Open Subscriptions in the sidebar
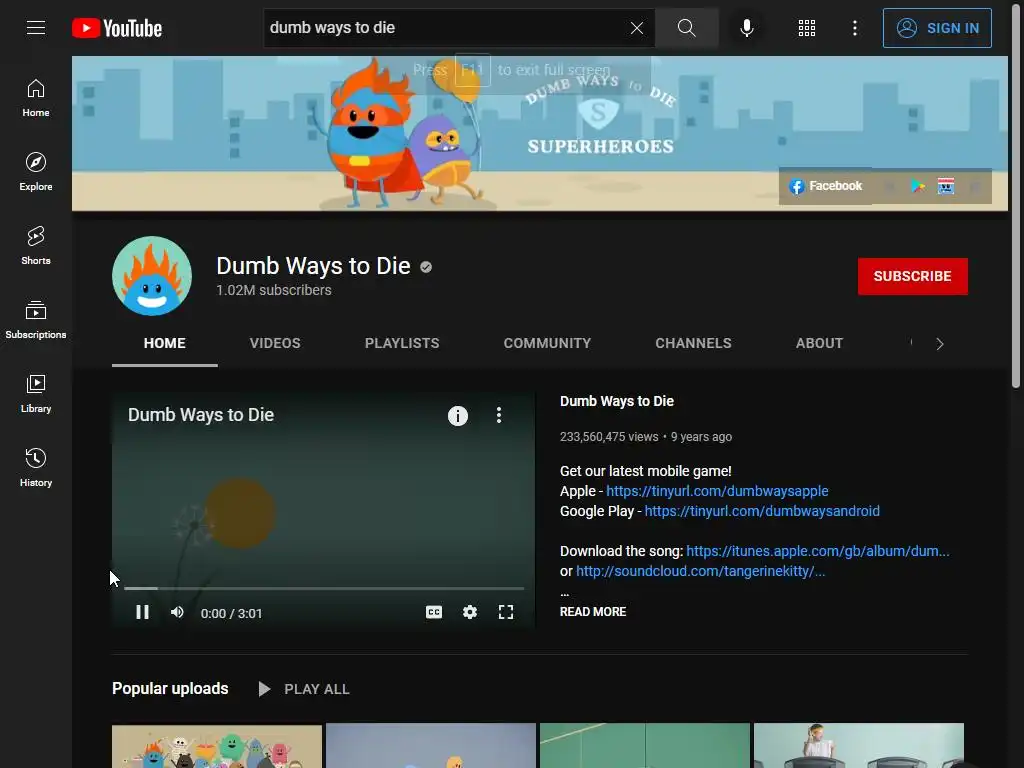Image resolution: width=1024 pixels, height=768 pixels. point(36,319)
